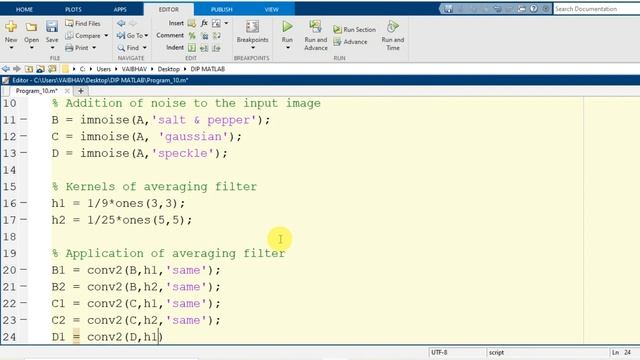Click the 'gaussian' string on line 12

pyautogui.click(x=193, y=136)
